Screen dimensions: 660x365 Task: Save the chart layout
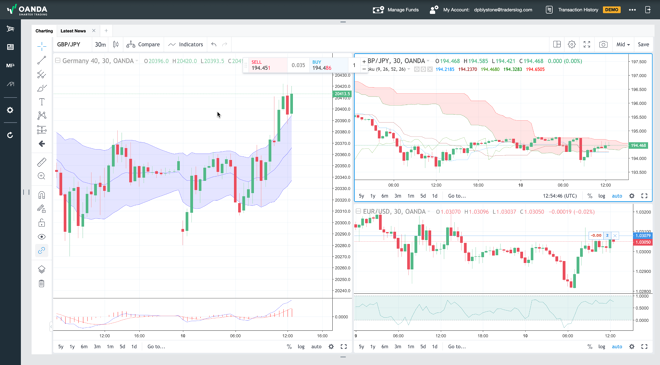point(643,44)
